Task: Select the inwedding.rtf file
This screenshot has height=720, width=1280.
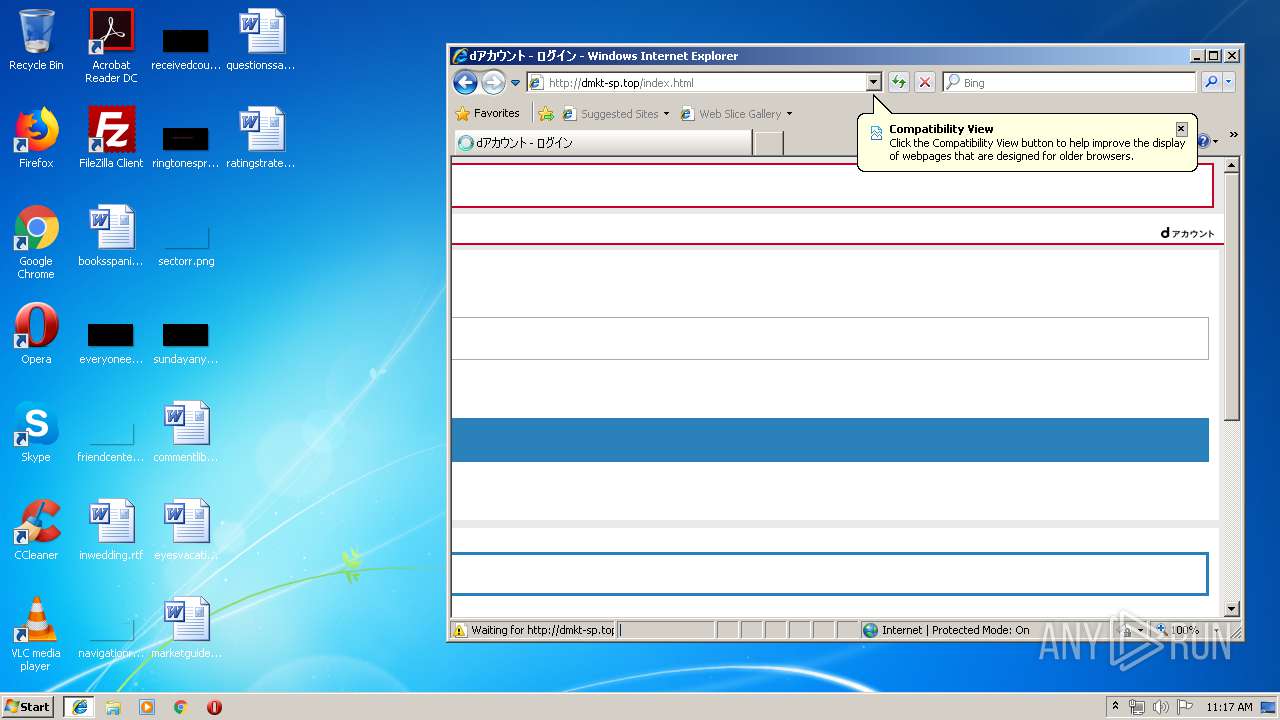Action: tap(111, 530)
